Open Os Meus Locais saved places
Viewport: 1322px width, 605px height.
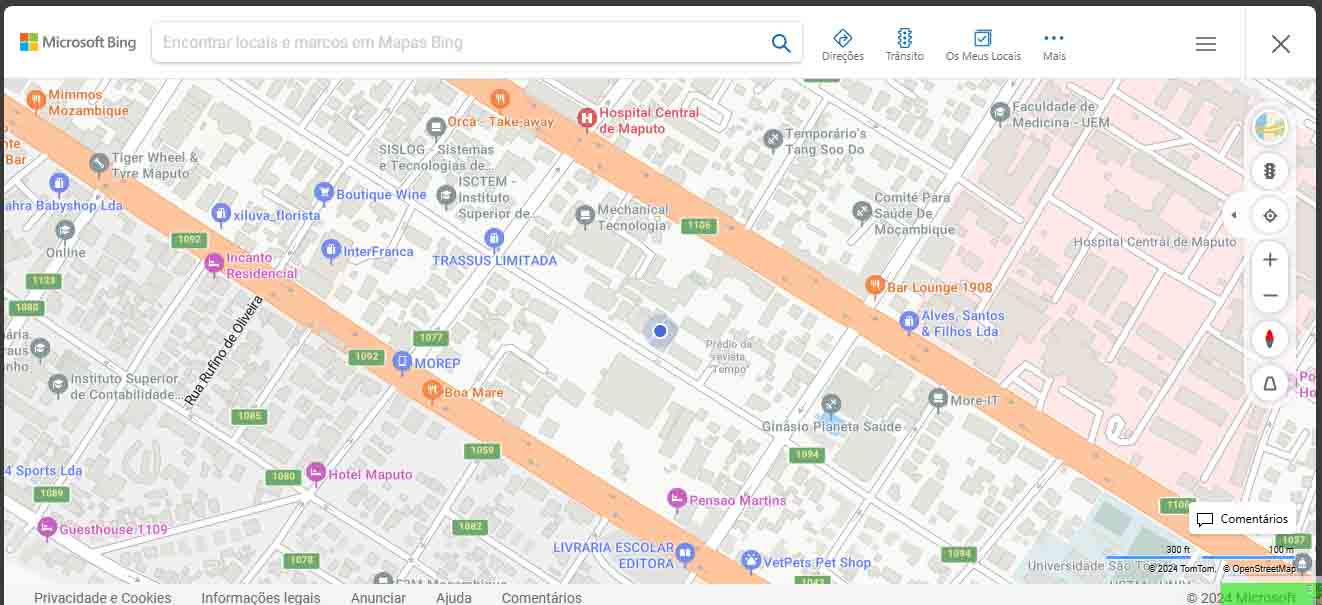pos(983,44)
